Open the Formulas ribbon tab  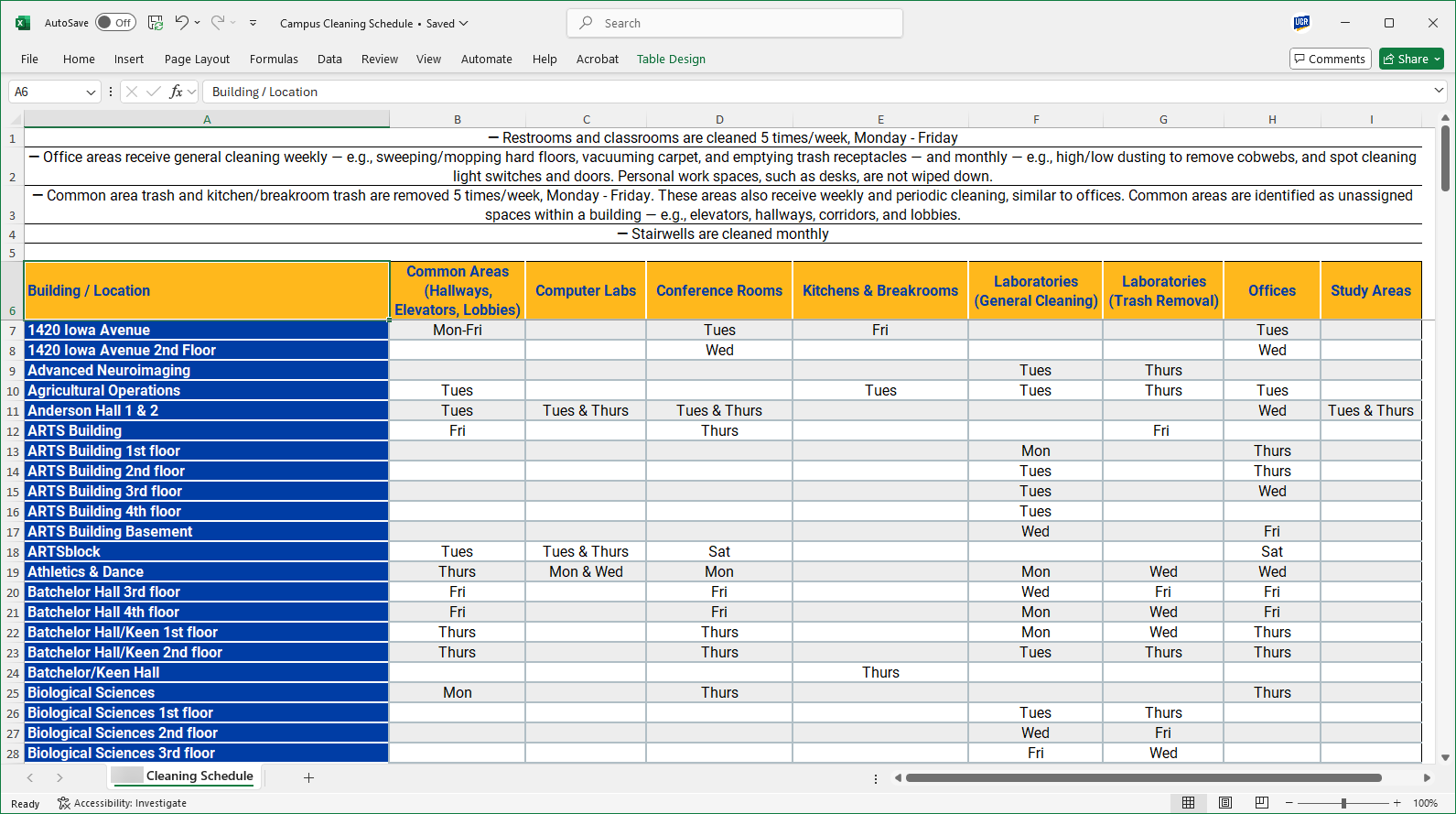pyautogui.click(x=274, y=59)
